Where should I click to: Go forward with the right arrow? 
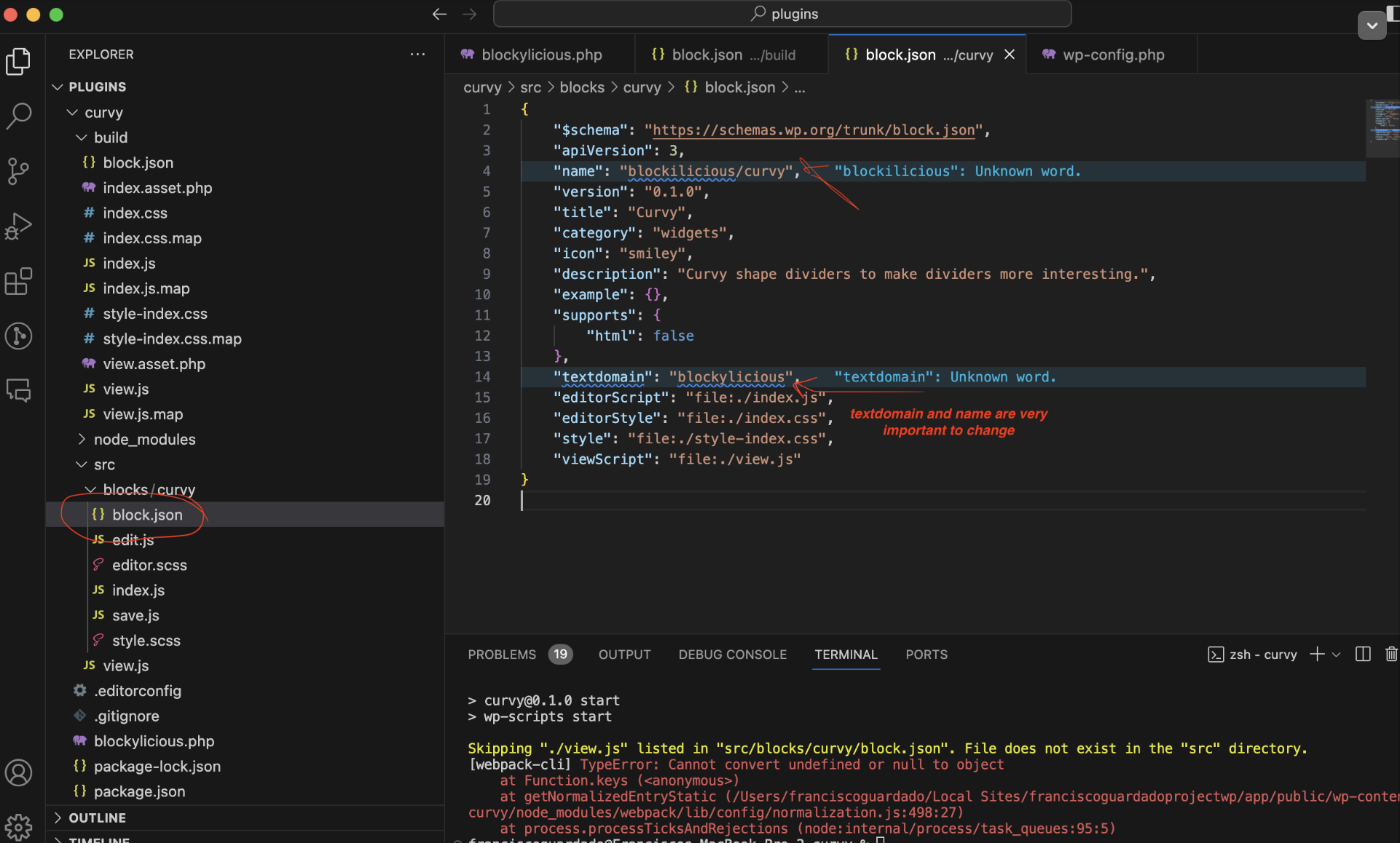pyautogui.click(x=469, y=14)
